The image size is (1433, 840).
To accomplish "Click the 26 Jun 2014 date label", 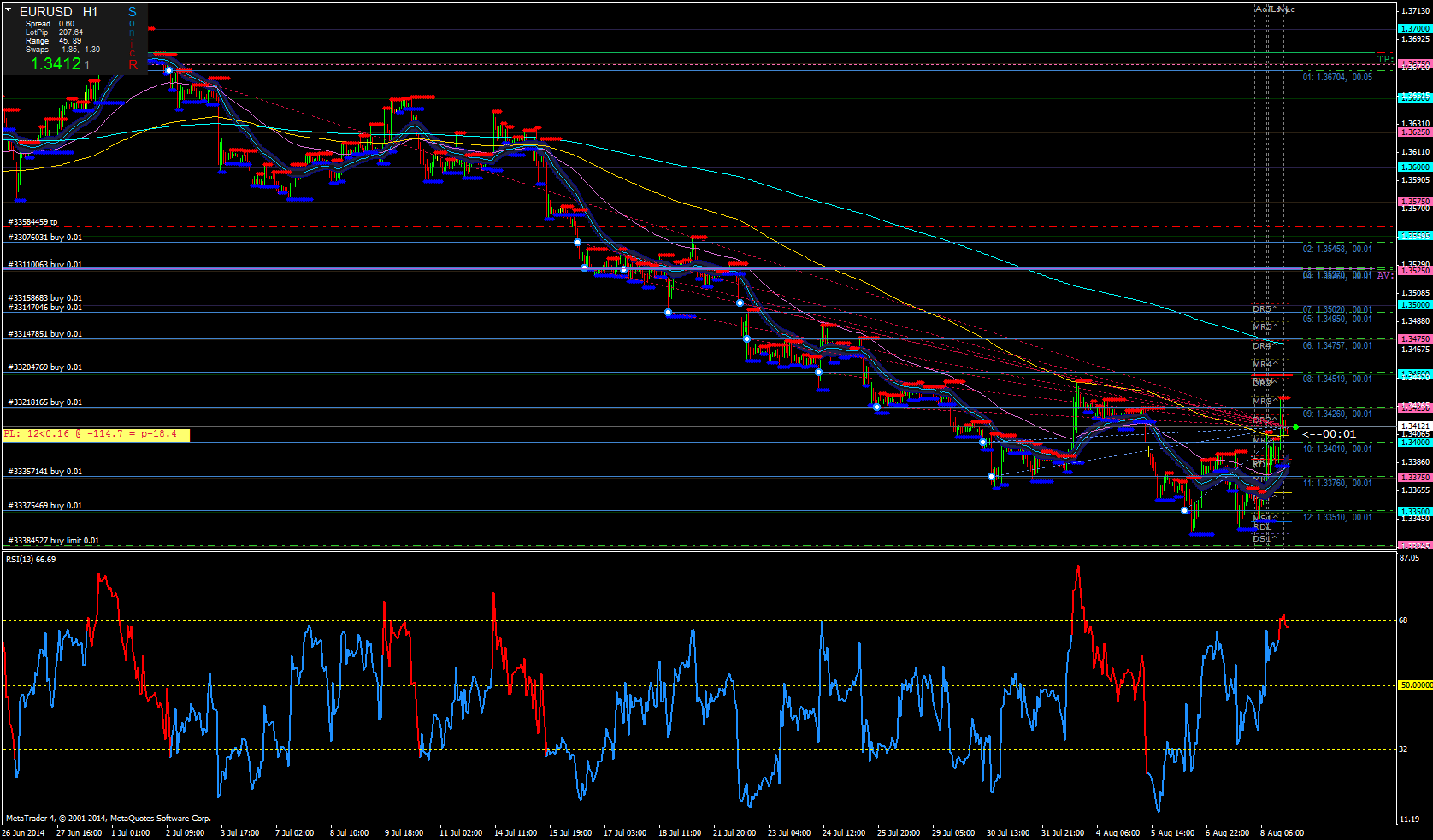I will [x=24, y=833].
